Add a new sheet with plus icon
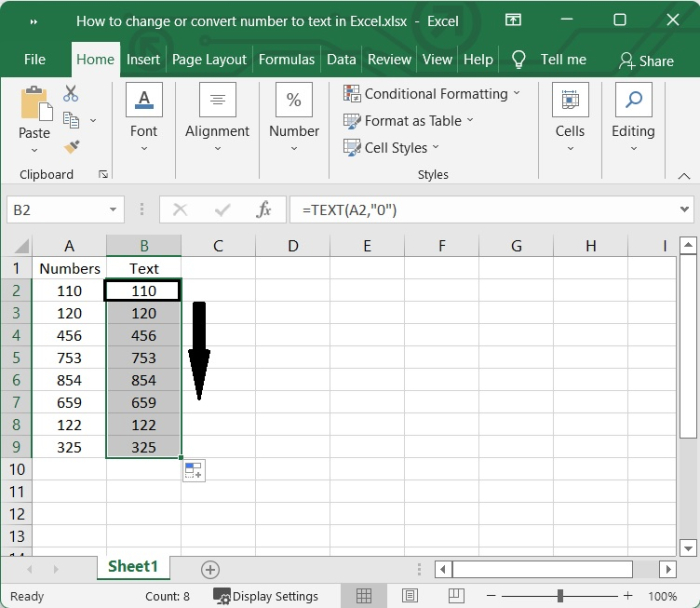 tap(210, 569)
